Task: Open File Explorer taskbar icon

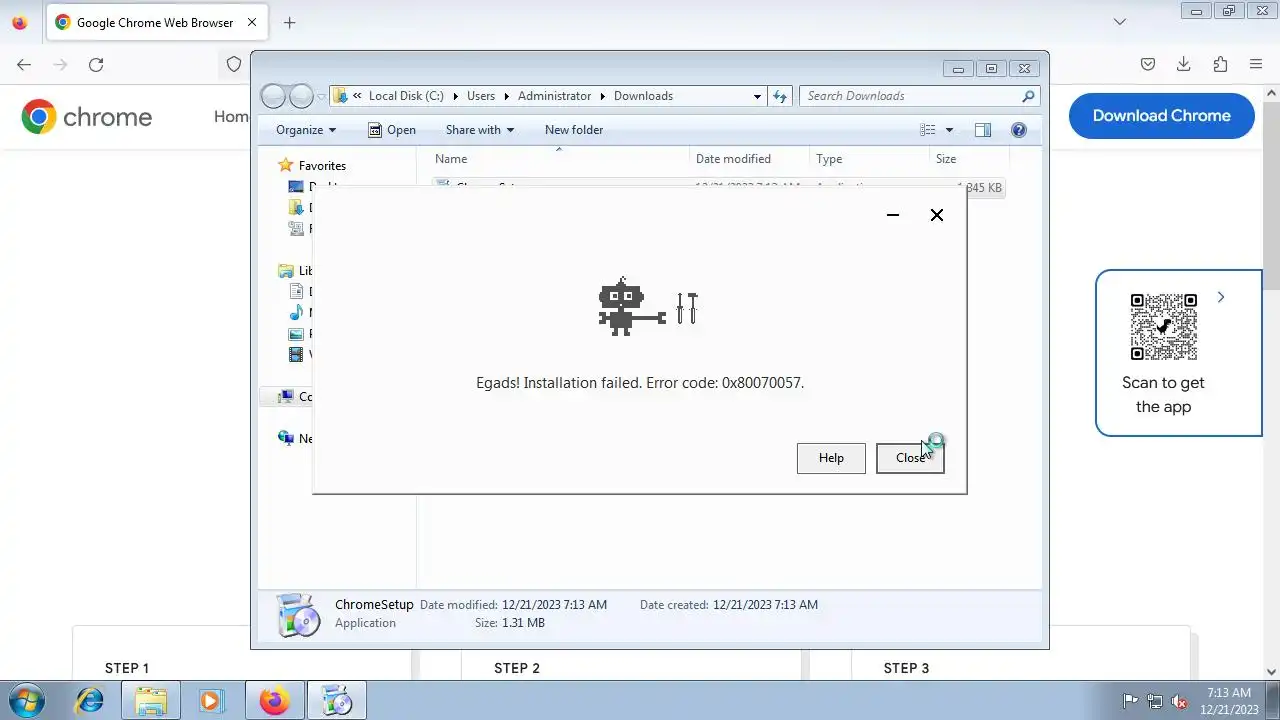Action: [150, 701]
